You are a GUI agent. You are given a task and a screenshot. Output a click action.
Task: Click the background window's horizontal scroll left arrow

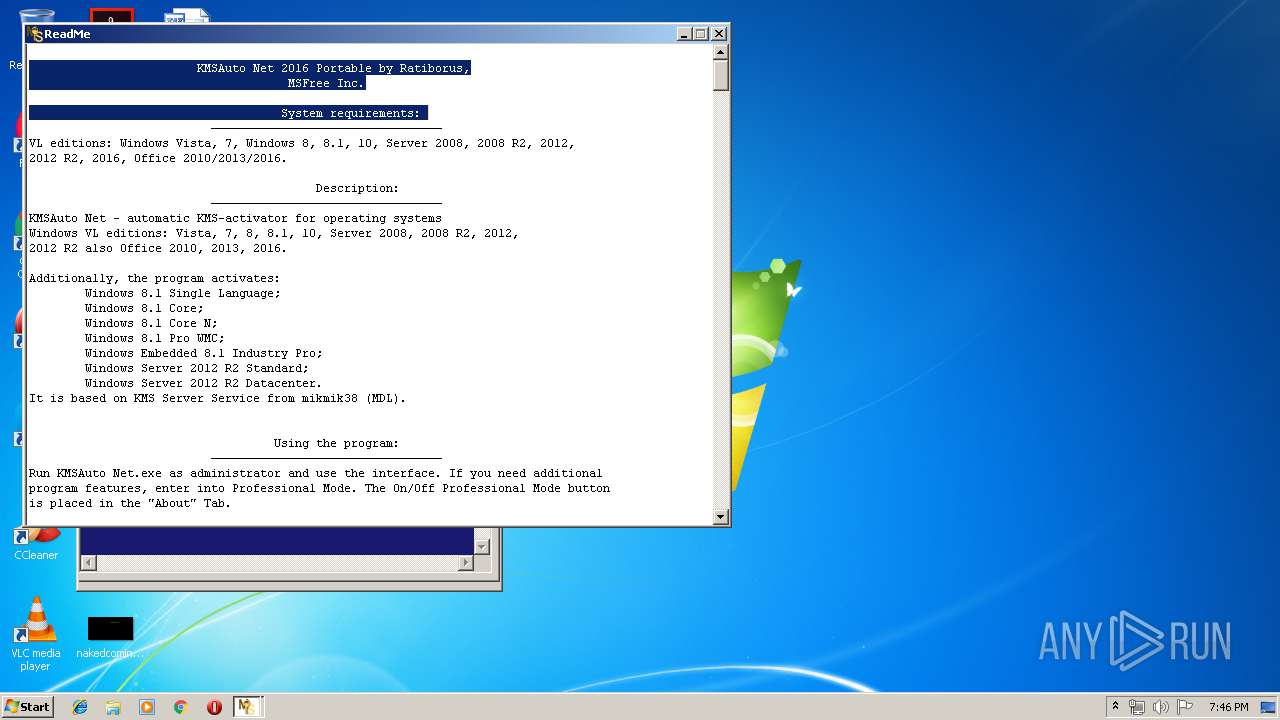click(x=88, y=563)
